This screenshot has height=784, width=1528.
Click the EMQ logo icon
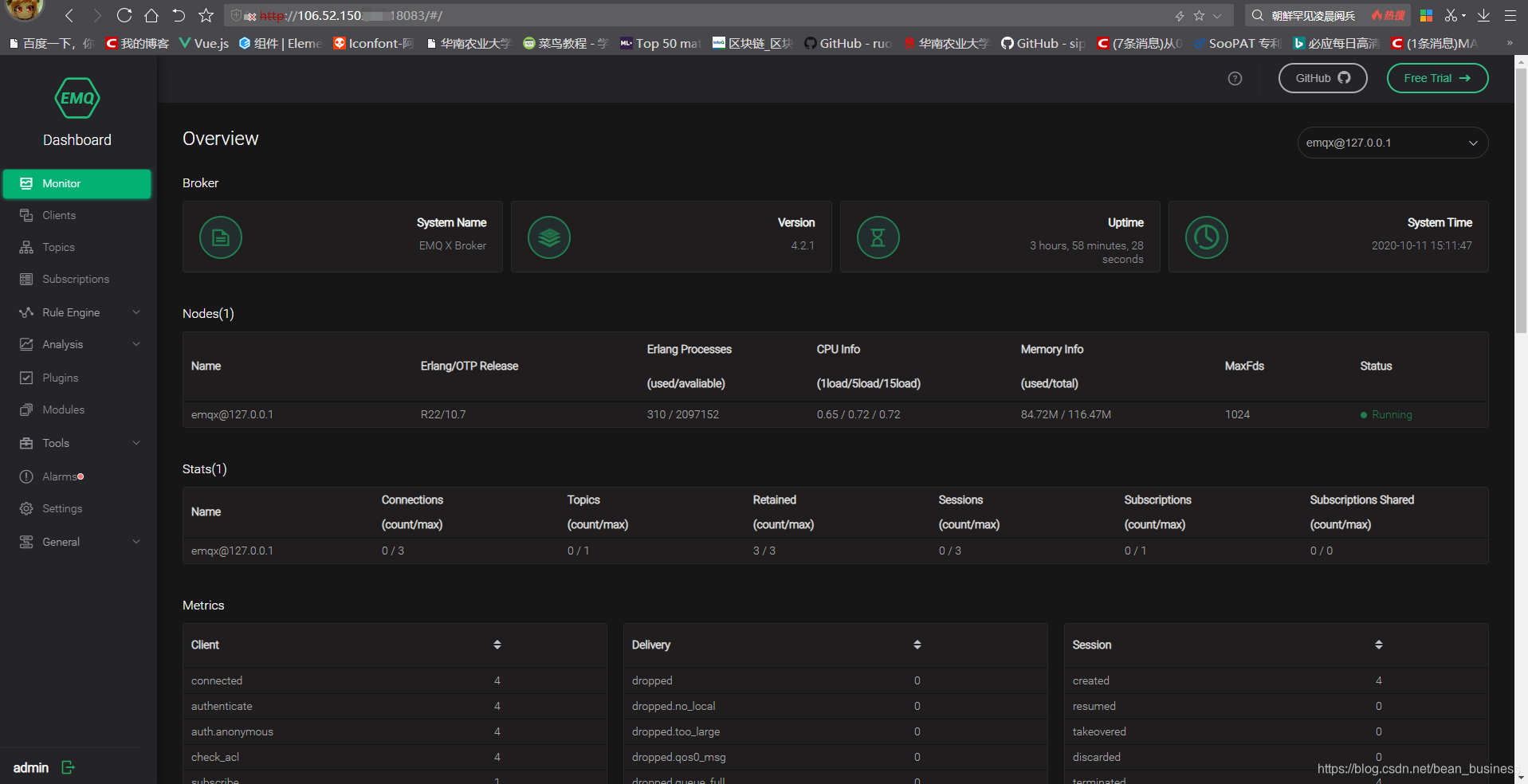(x=77, y=98)
